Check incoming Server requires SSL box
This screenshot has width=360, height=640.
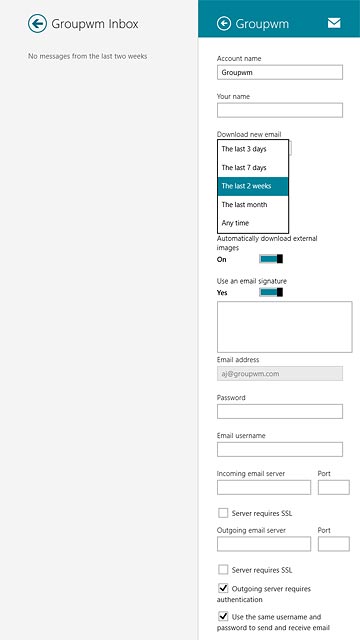pyautogui.click(x=223, y=513)
